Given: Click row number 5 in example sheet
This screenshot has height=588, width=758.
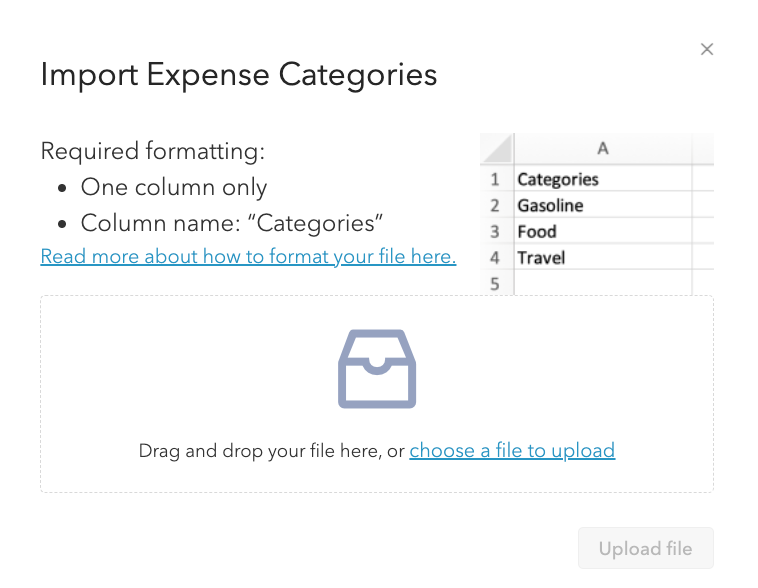Looking at the screenshot, I should click(x=495, y=283).
